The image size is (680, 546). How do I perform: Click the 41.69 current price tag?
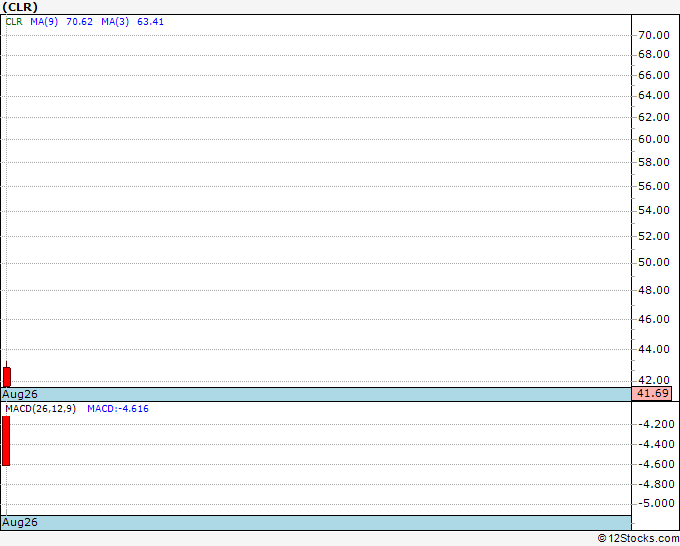[652, 393]
